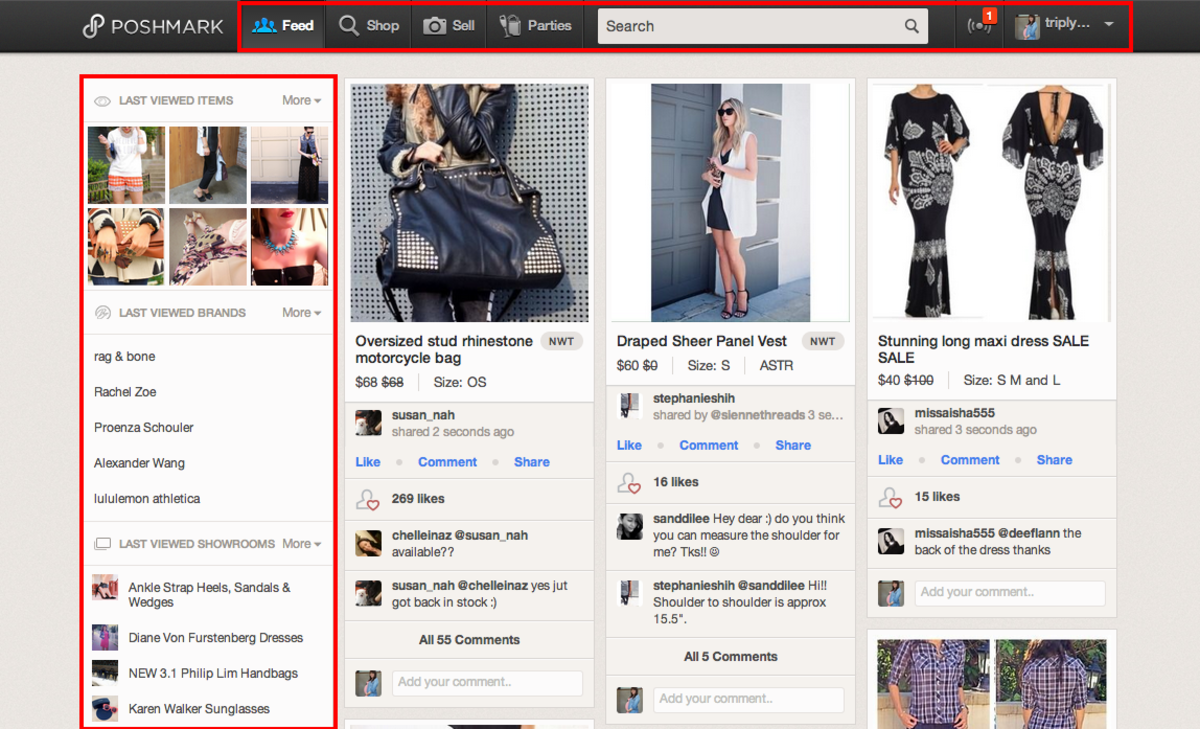
Task: Expand More in Last Viewed Brands
Action: point(301,313)
